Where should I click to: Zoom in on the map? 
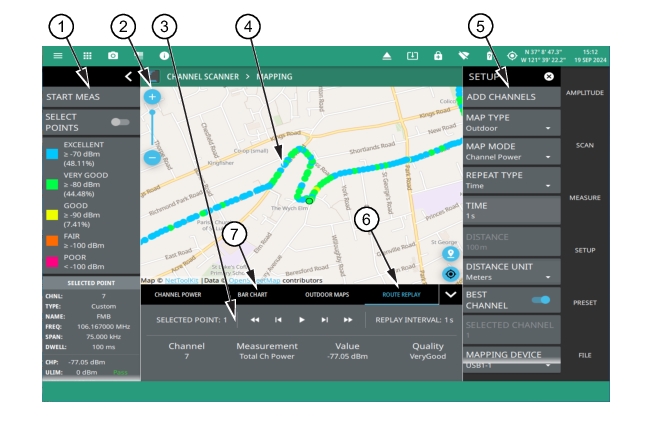pyautogui.click(x=152, y=98)
